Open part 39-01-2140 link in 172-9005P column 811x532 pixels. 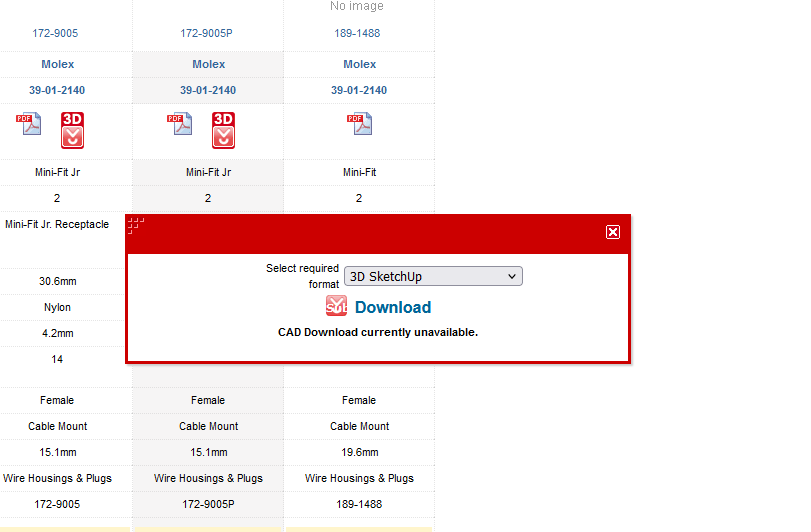tap(208, 90)
